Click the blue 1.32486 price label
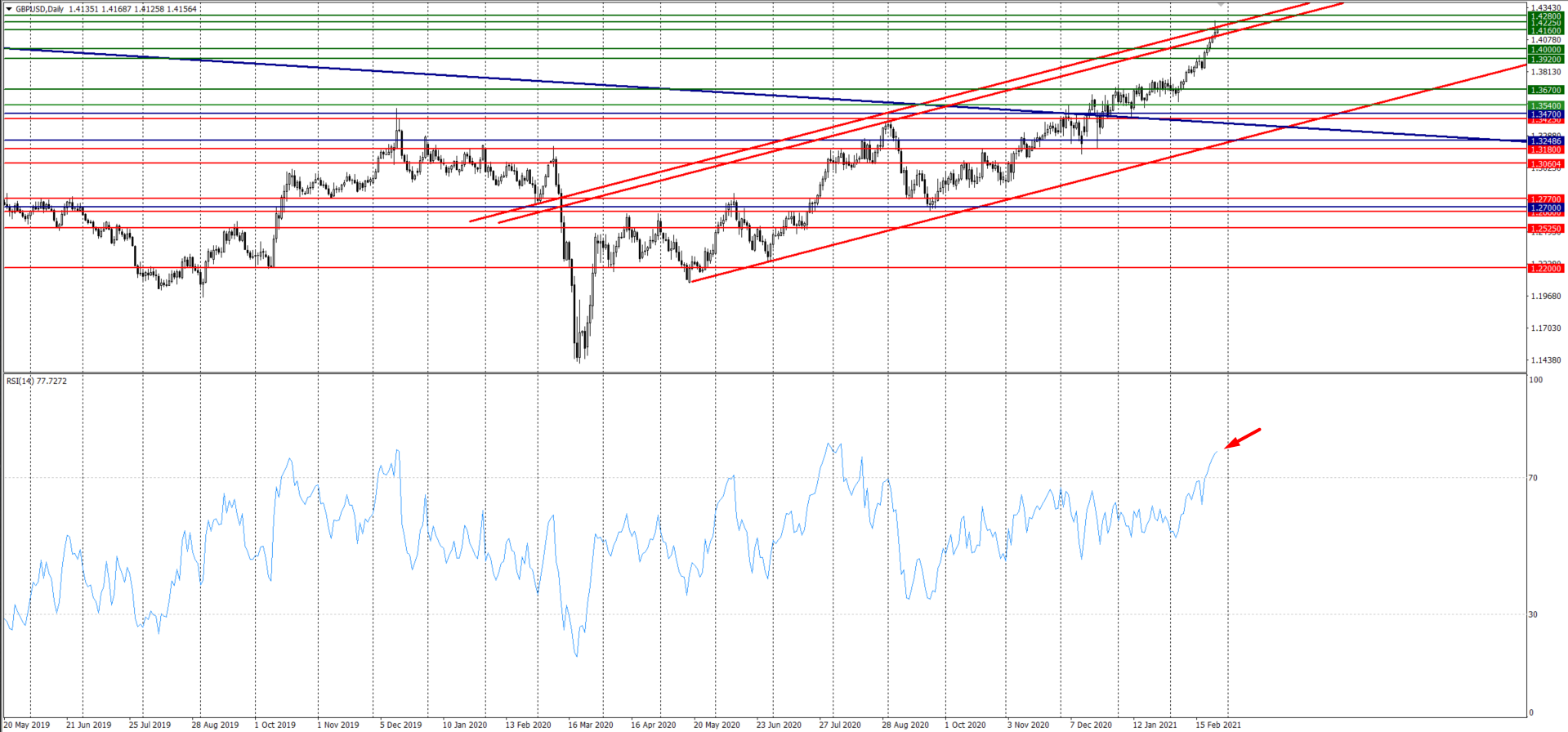 pyautogui.click(x=1545, y=141)
